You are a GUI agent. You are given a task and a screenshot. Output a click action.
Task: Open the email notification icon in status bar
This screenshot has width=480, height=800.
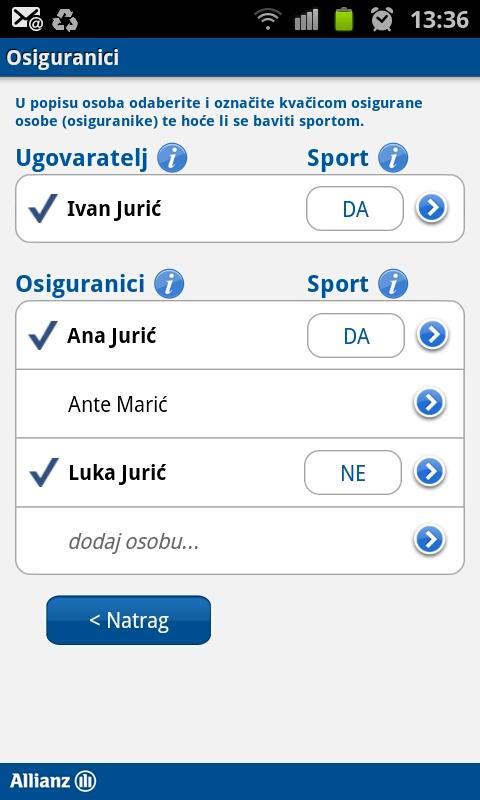[x=28, y=19]
